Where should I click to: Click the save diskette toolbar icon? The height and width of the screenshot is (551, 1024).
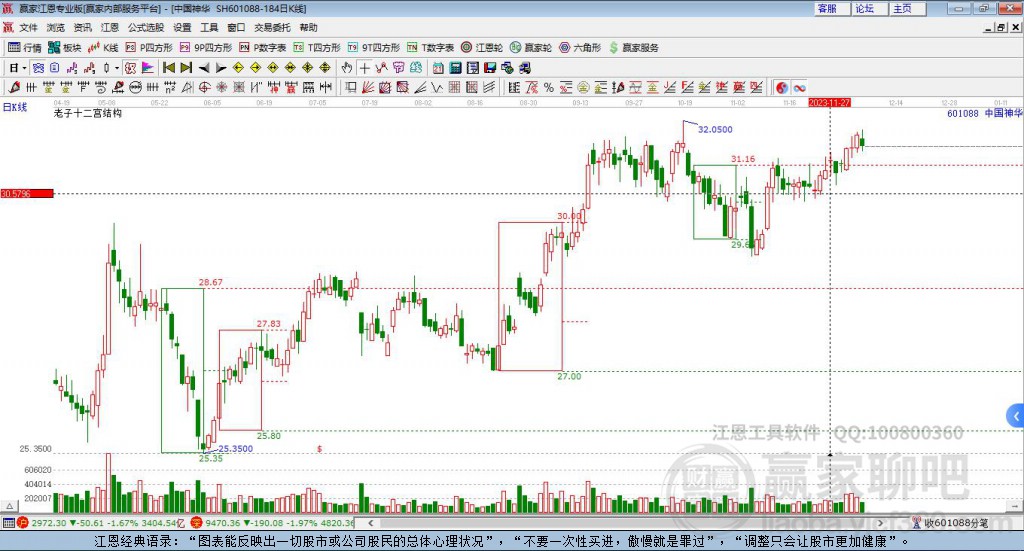tap(490, 68)
